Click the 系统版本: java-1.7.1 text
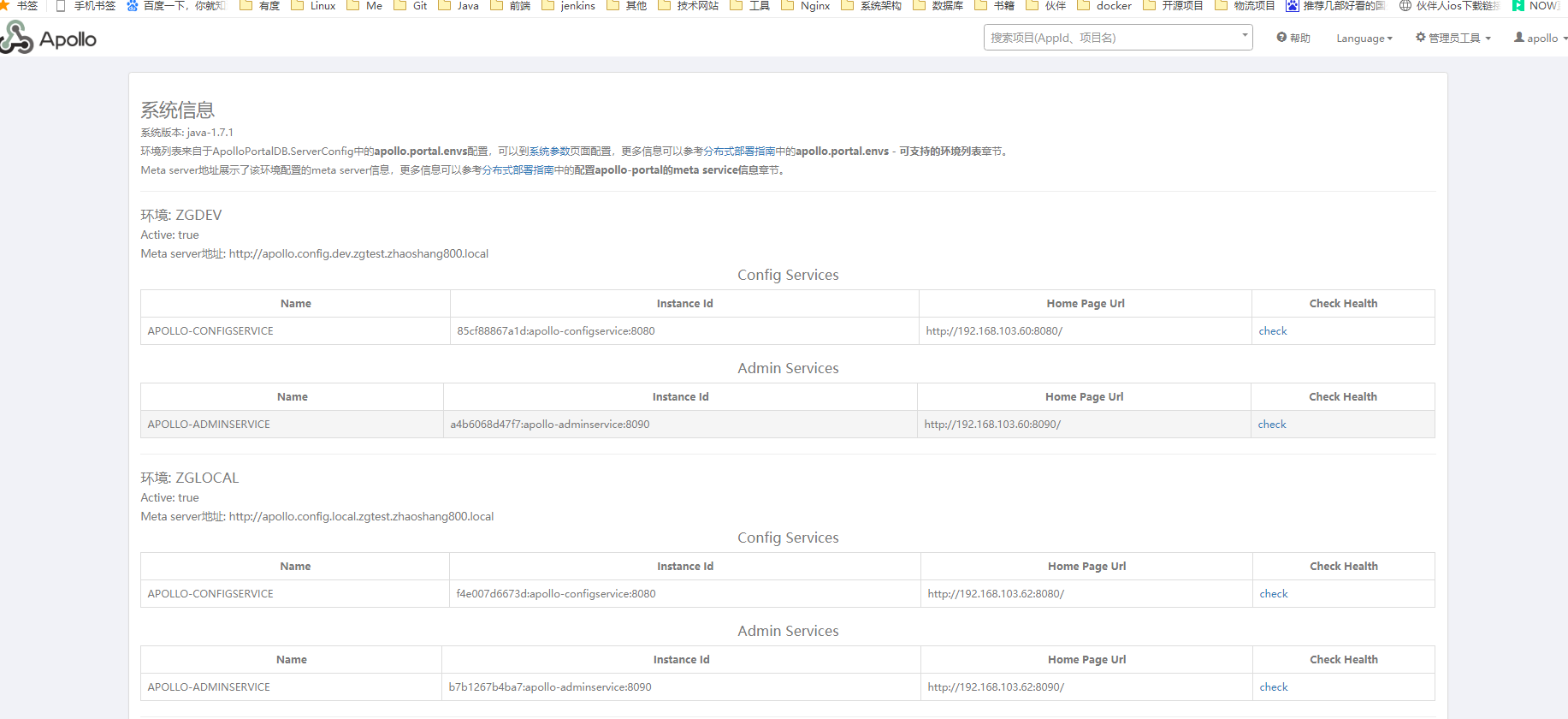Screen dimensions: 1568x719 point(187,133)
